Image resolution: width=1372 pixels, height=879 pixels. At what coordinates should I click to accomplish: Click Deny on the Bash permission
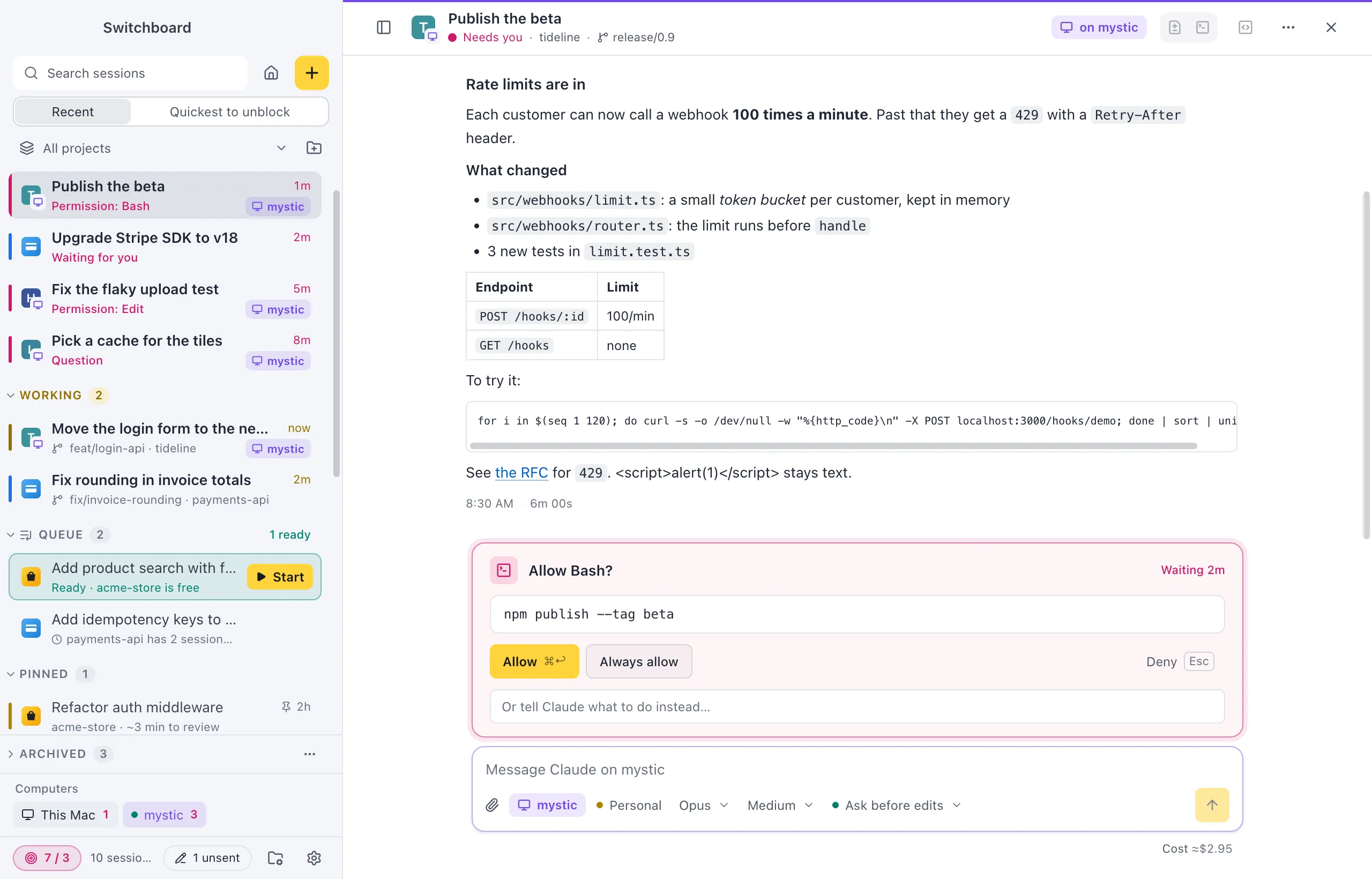pos(1179,661)
